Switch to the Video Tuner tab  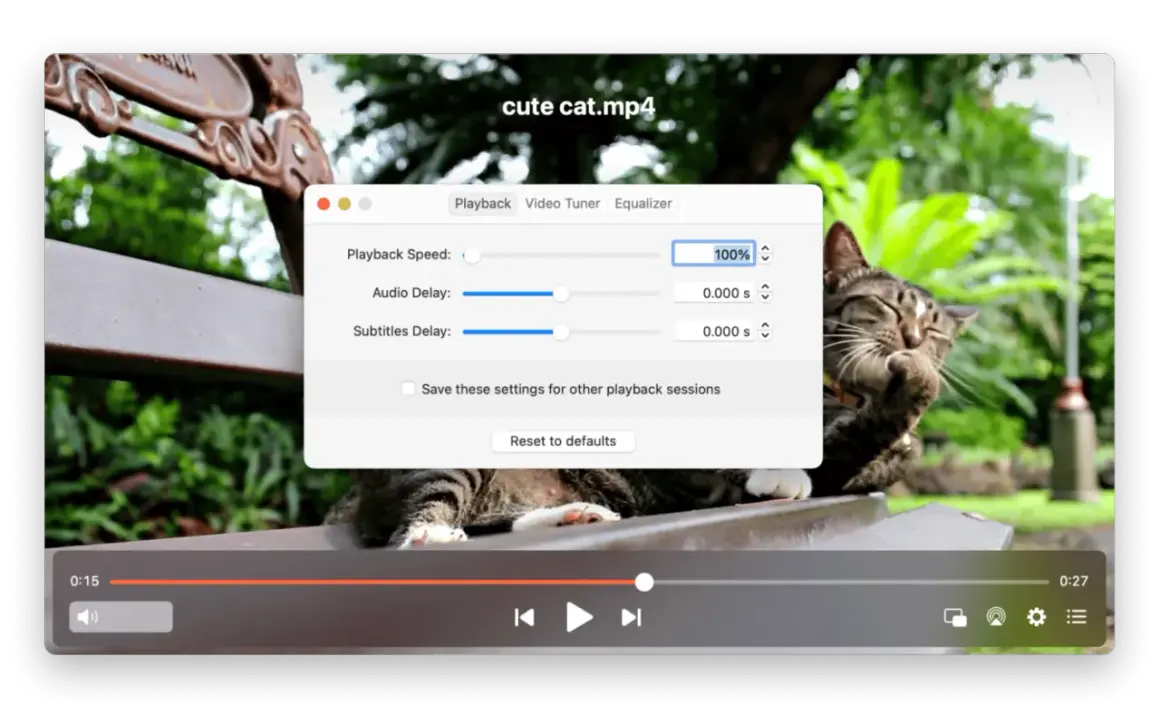click(562, 203)
